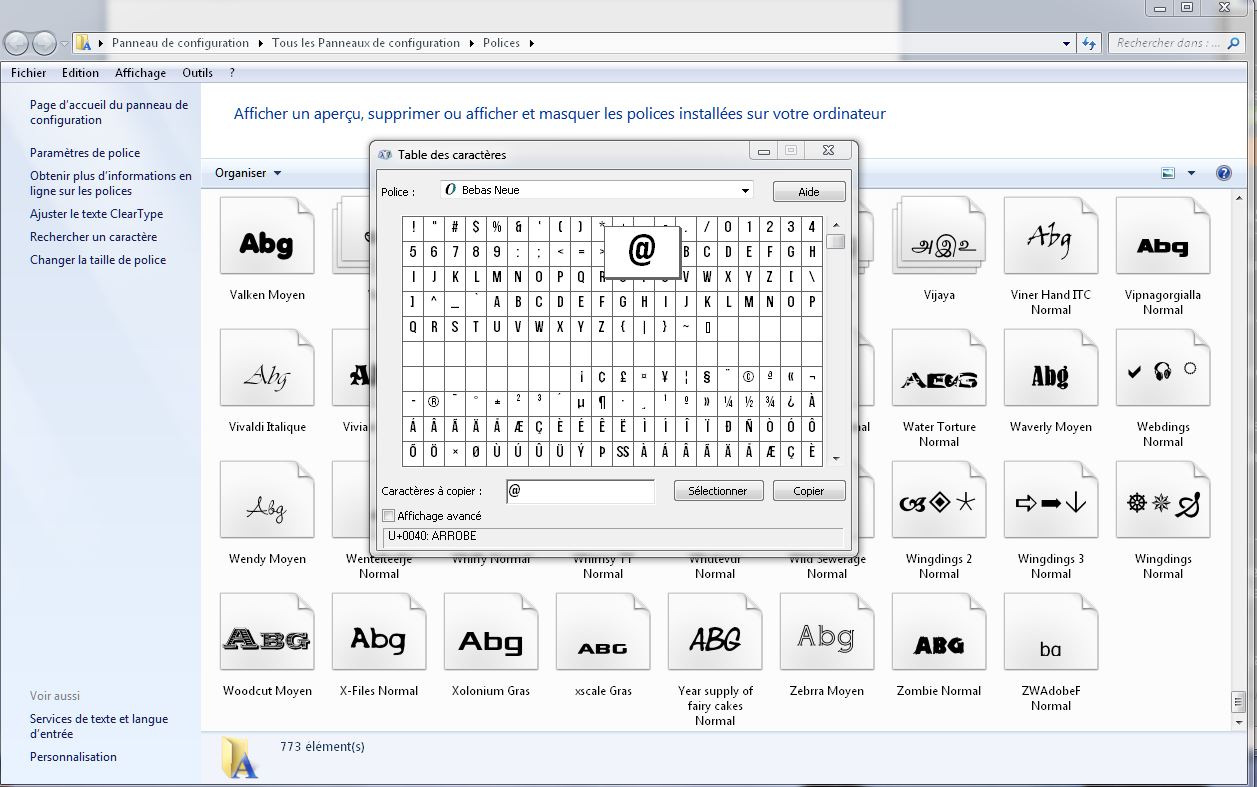The image size is (1257, 787).
Task: Click the Water Torture Normal font icon
Action: pos(938,372)
